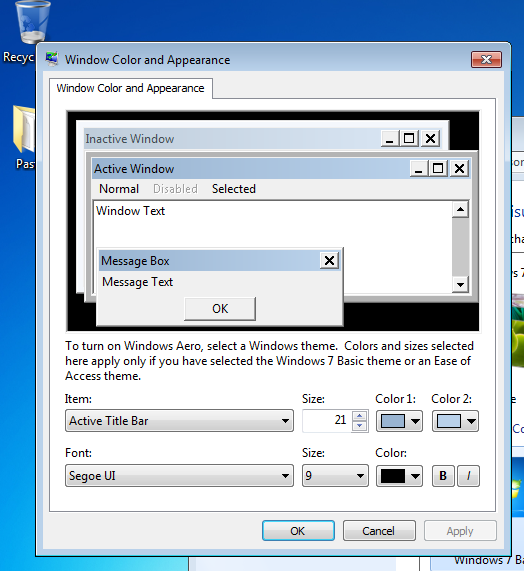Screen dimensions: 524x571
Task: Click the dialog title bar monitor icon
Action: [x=52, y=59]
